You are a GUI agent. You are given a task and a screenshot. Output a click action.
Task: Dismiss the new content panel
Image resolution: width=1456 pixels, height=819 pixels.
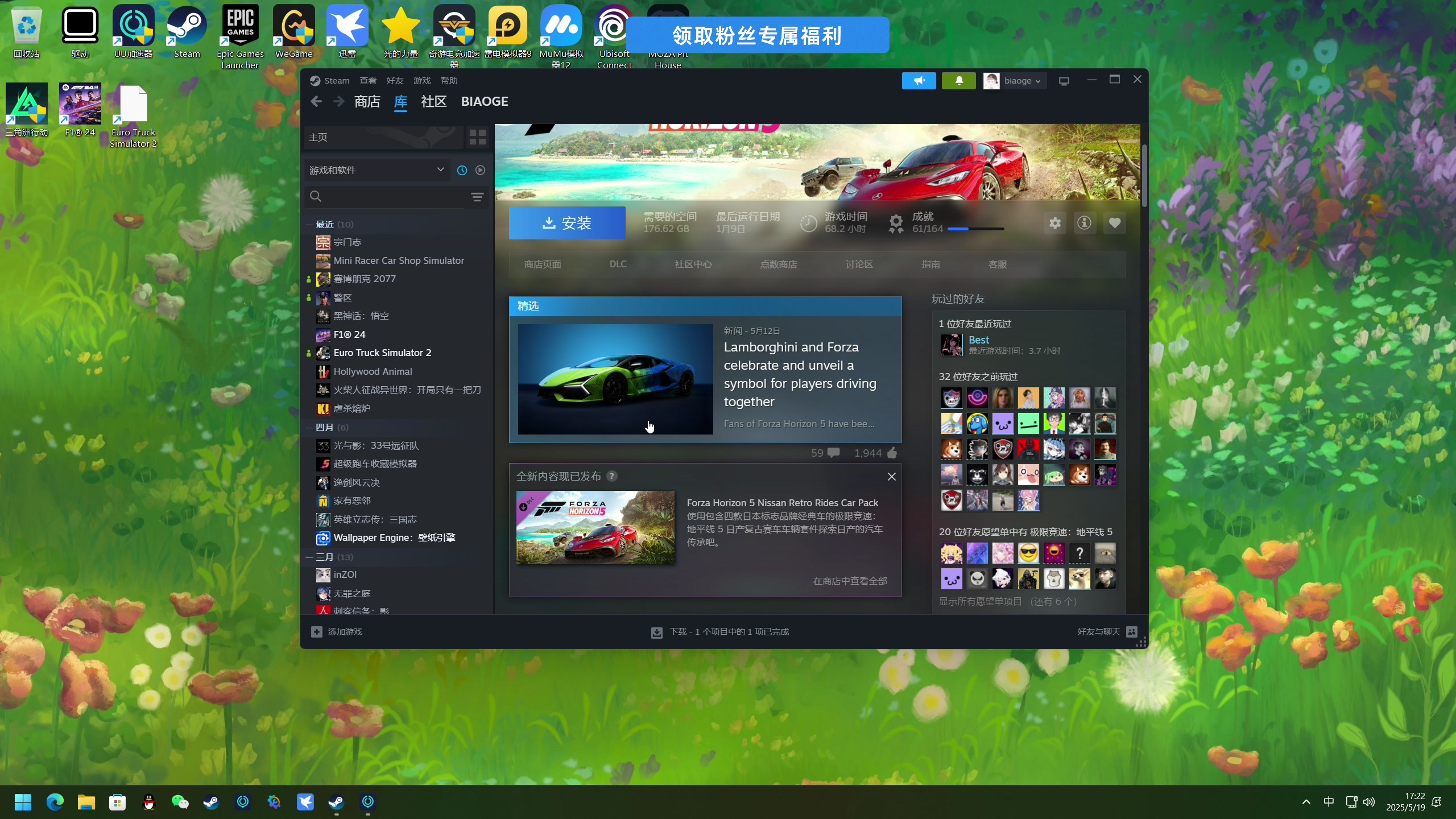(x=892, y=477)
